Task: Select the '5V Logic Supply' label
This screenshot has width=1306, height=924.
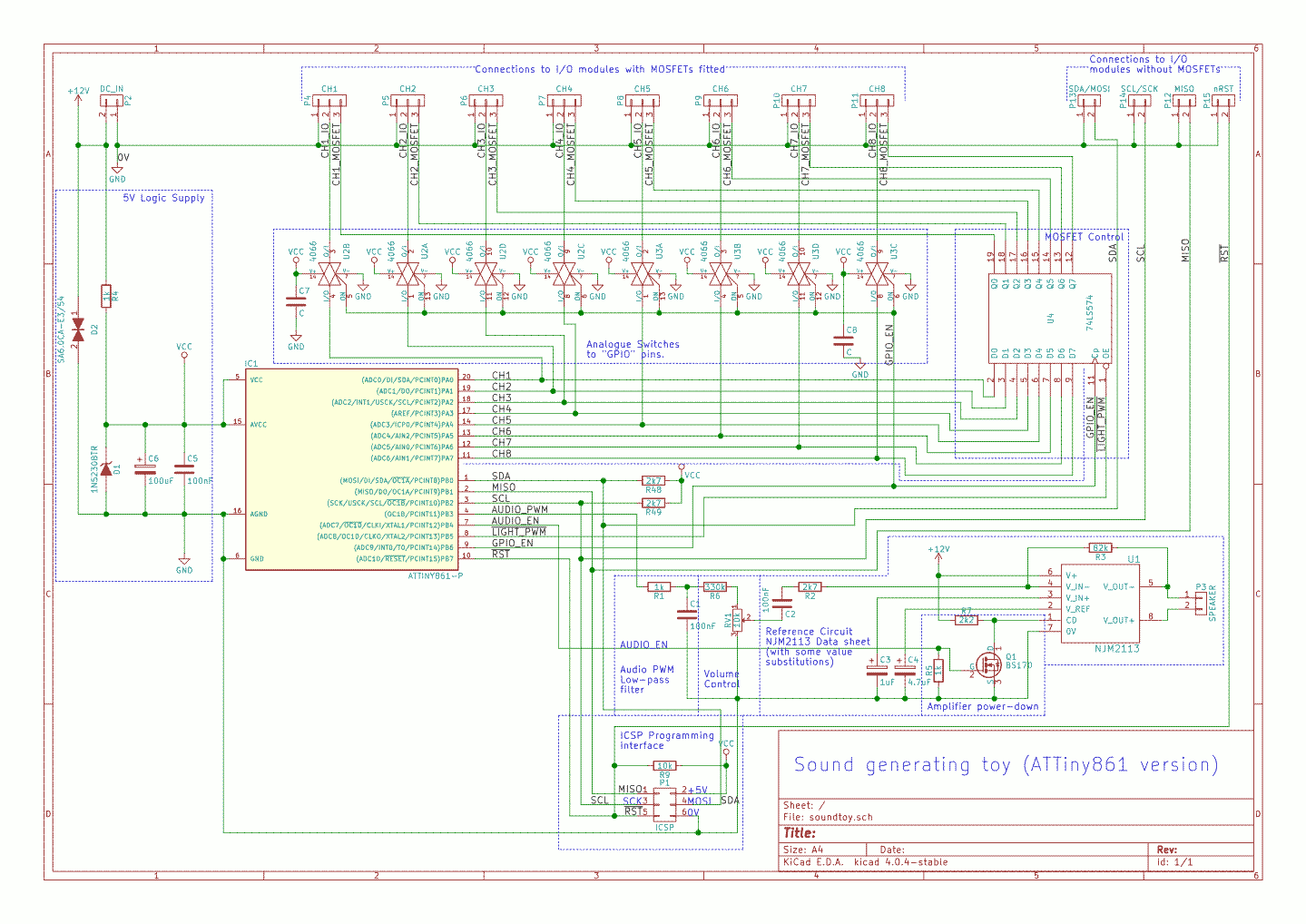Action: (164, 198)
